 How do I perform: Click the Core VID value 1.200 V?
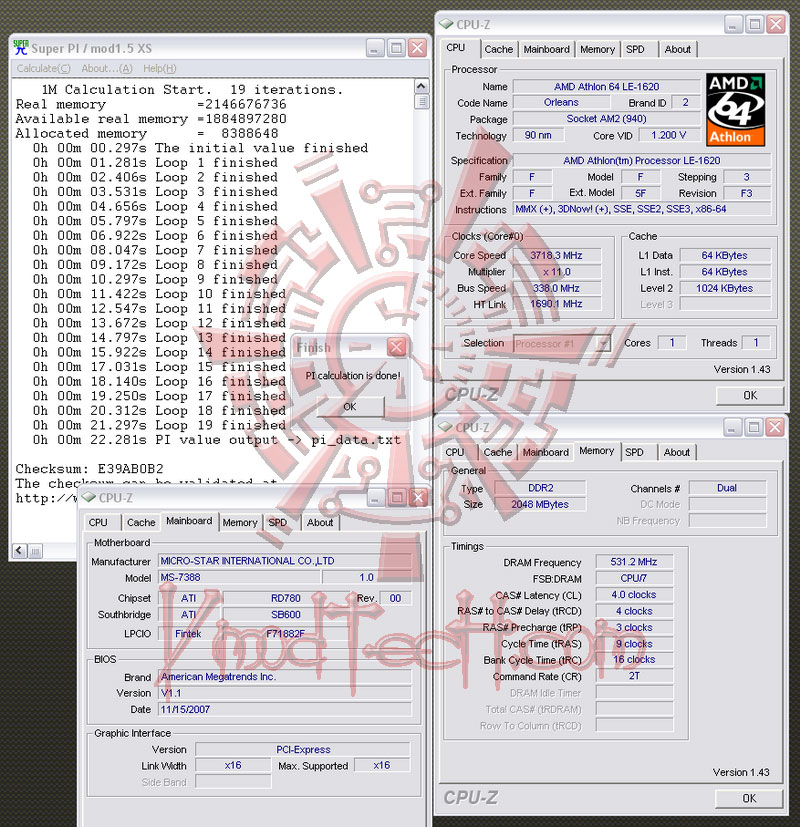click(669, 135)
